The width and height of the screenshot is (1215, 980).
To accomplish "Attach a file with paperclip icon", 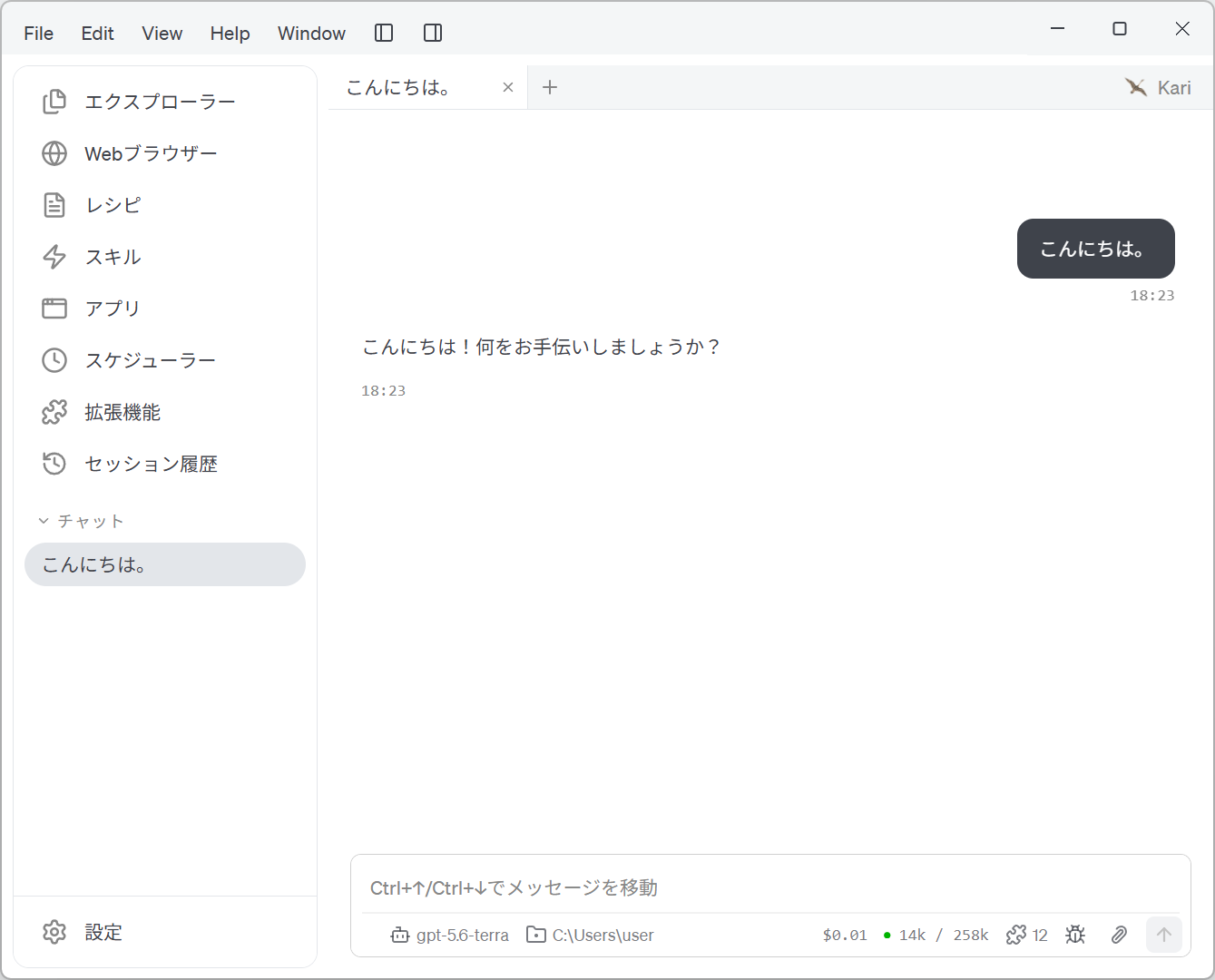I will (x=1119, y=935).
